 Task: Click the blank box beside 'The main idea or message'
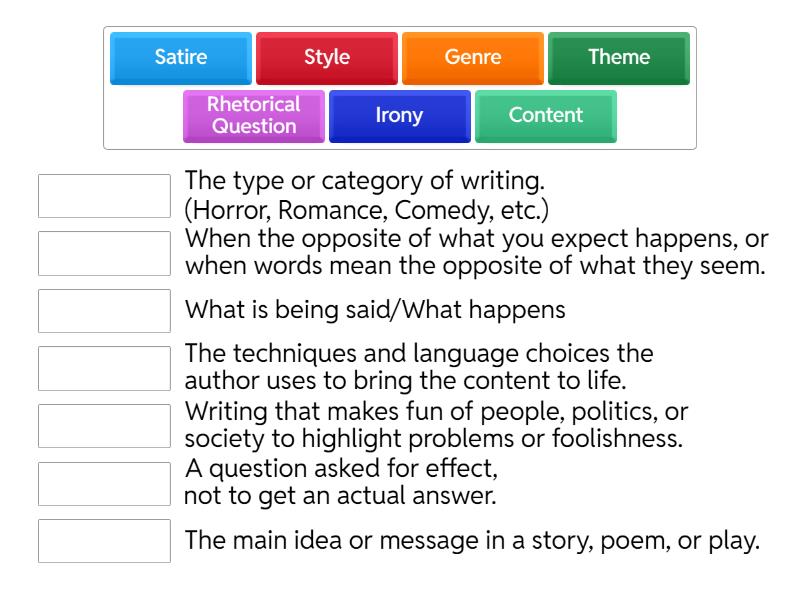click(x=104, y=540)
